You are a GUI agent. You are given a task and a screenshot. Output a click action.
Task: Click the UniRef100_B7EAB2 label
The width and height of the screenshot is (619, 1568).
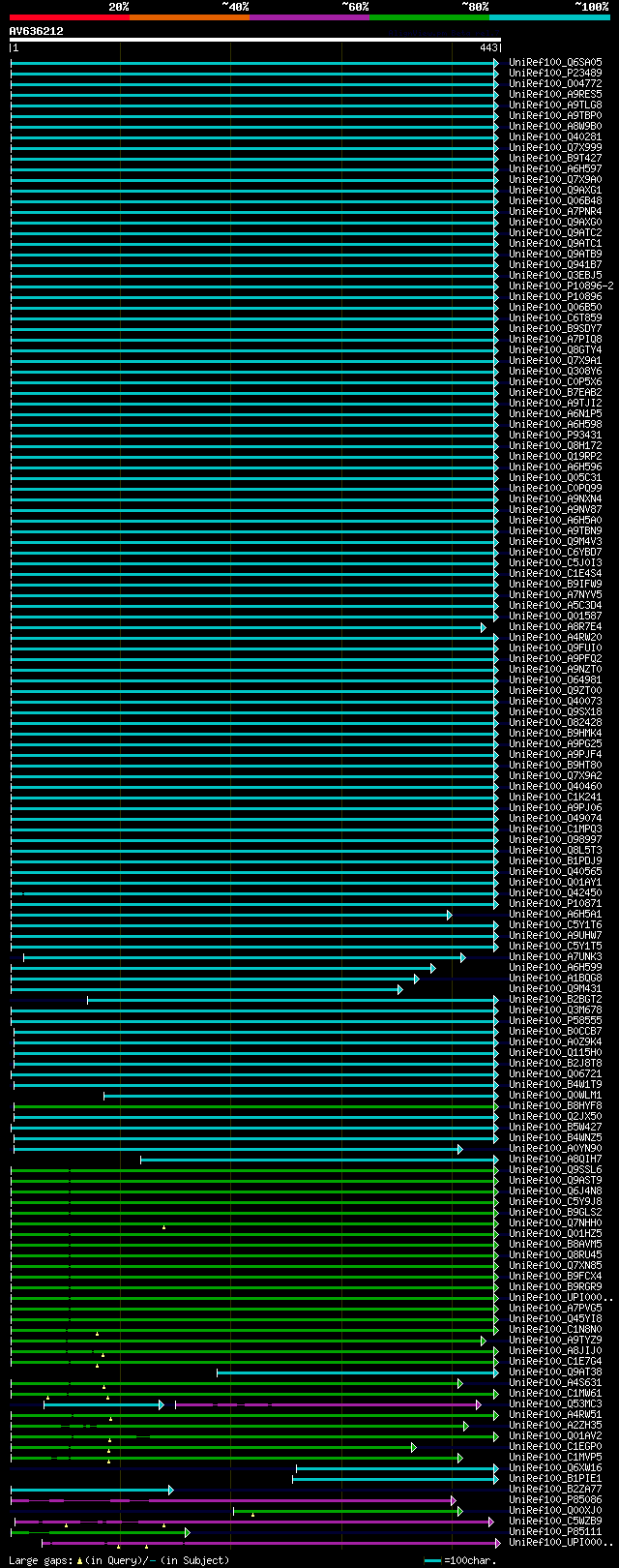pyautogui.click(x=555, y=393)
